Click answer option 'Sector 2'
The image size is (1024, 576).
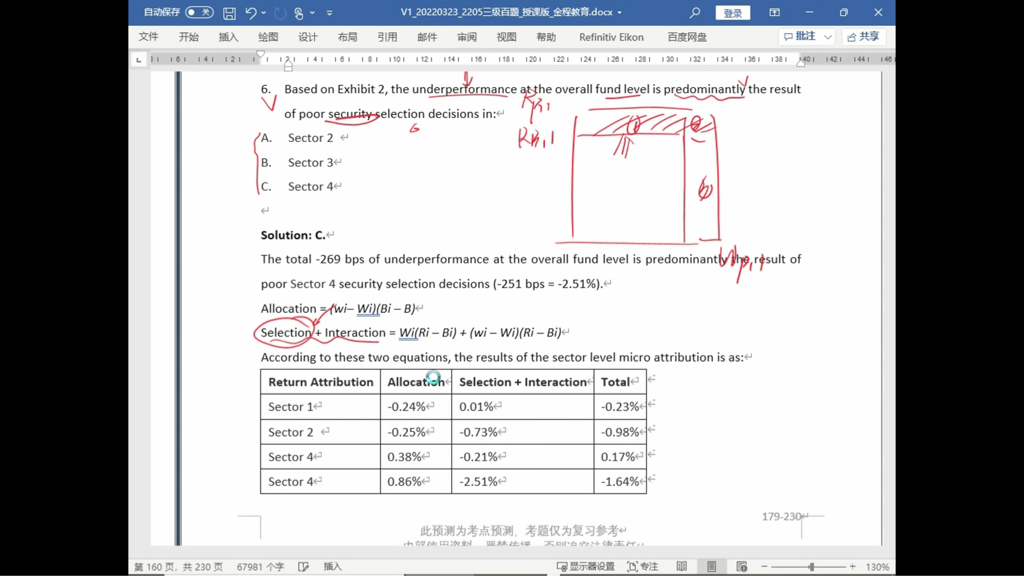point(310,138)
